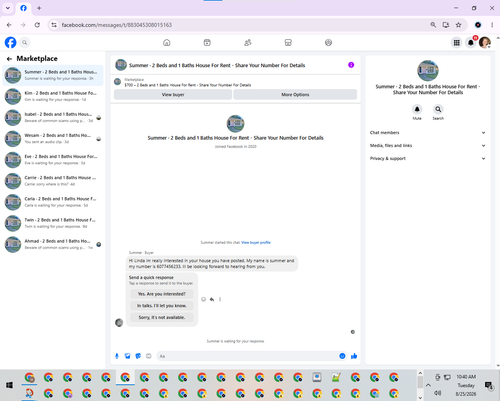Screen dimensions: 500x401
Task: React to Summer's message with the emoji icon
Action: point(204,299)
